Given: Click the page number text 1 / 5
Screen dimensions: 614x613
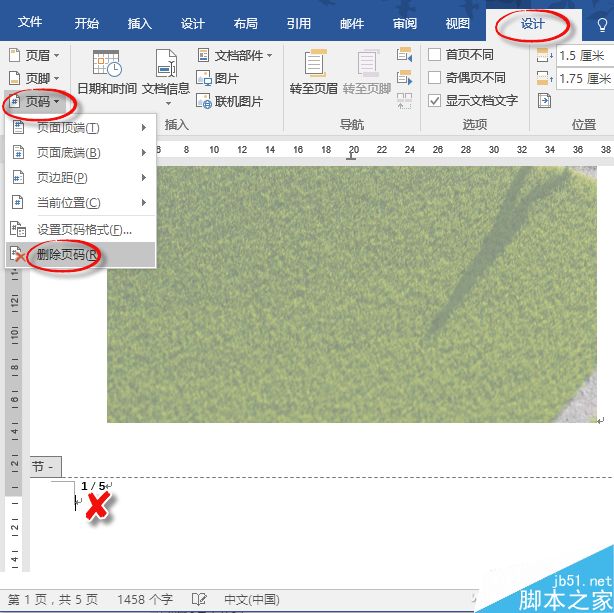Looking at the screenshot, I should [93, 486].
